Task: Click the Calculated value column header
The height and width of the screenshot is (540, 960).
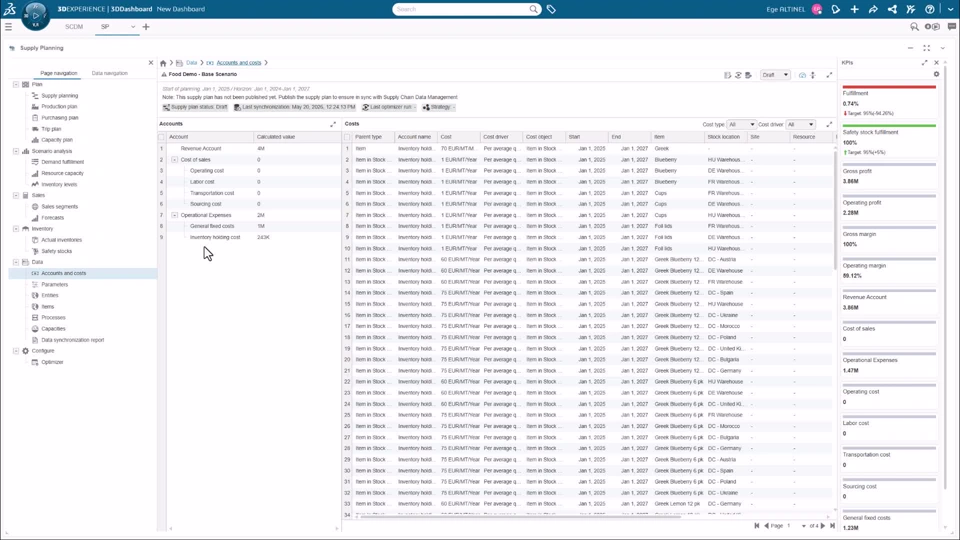Action: 298,137
